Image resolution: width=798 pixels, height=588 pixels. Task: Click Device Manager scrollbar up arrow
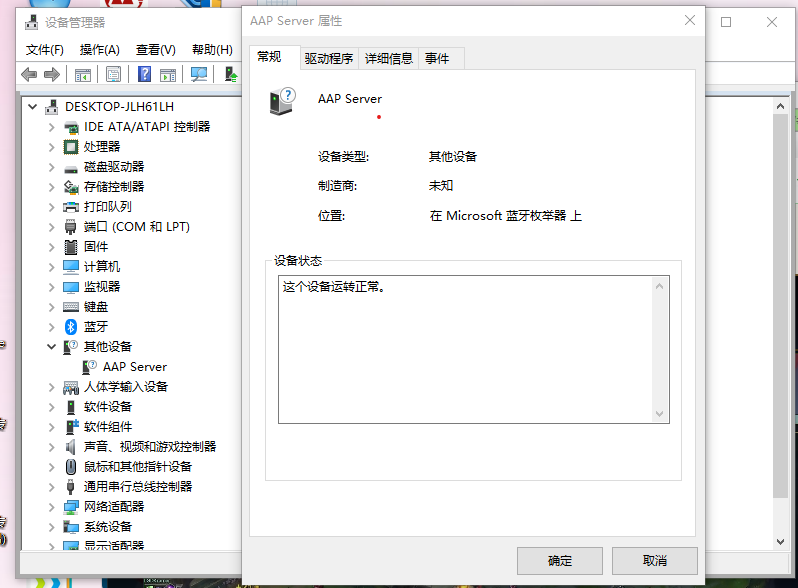coord(780,106)
